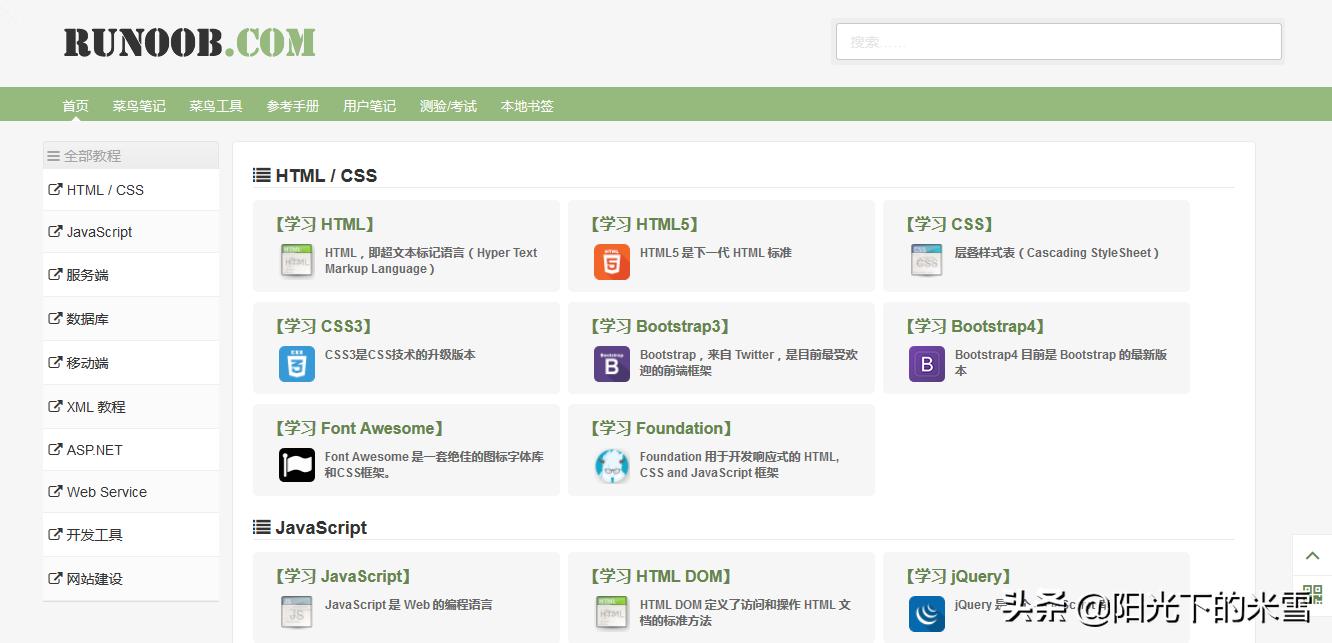The image size is (1332, 643).
Task: Click the Bootstrap4 purple B icon
Action: point(926,364)
